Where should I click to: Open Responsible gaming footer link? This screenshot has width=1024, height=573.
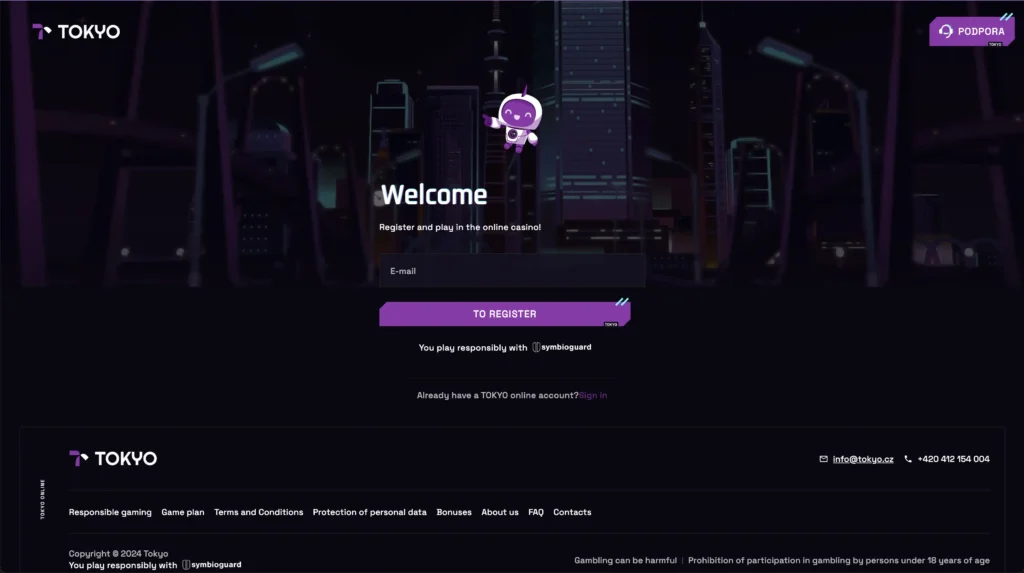coord(110,512)
